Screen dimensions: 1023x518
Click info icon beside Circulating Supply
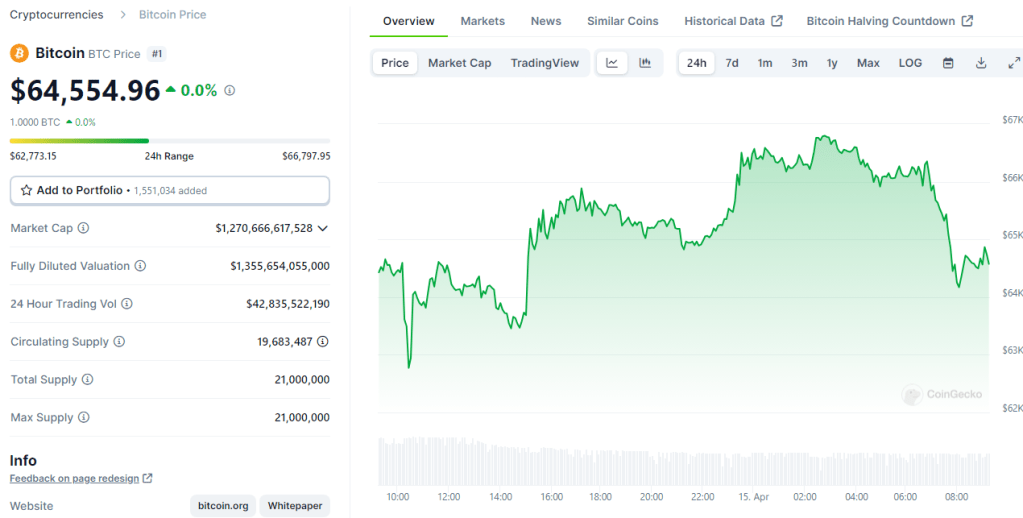click(x=119, y=342)
